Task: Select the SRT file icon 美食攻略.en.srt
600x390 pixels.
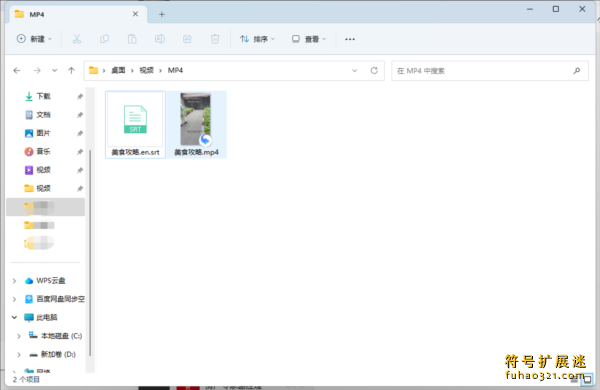Action: 135,119
